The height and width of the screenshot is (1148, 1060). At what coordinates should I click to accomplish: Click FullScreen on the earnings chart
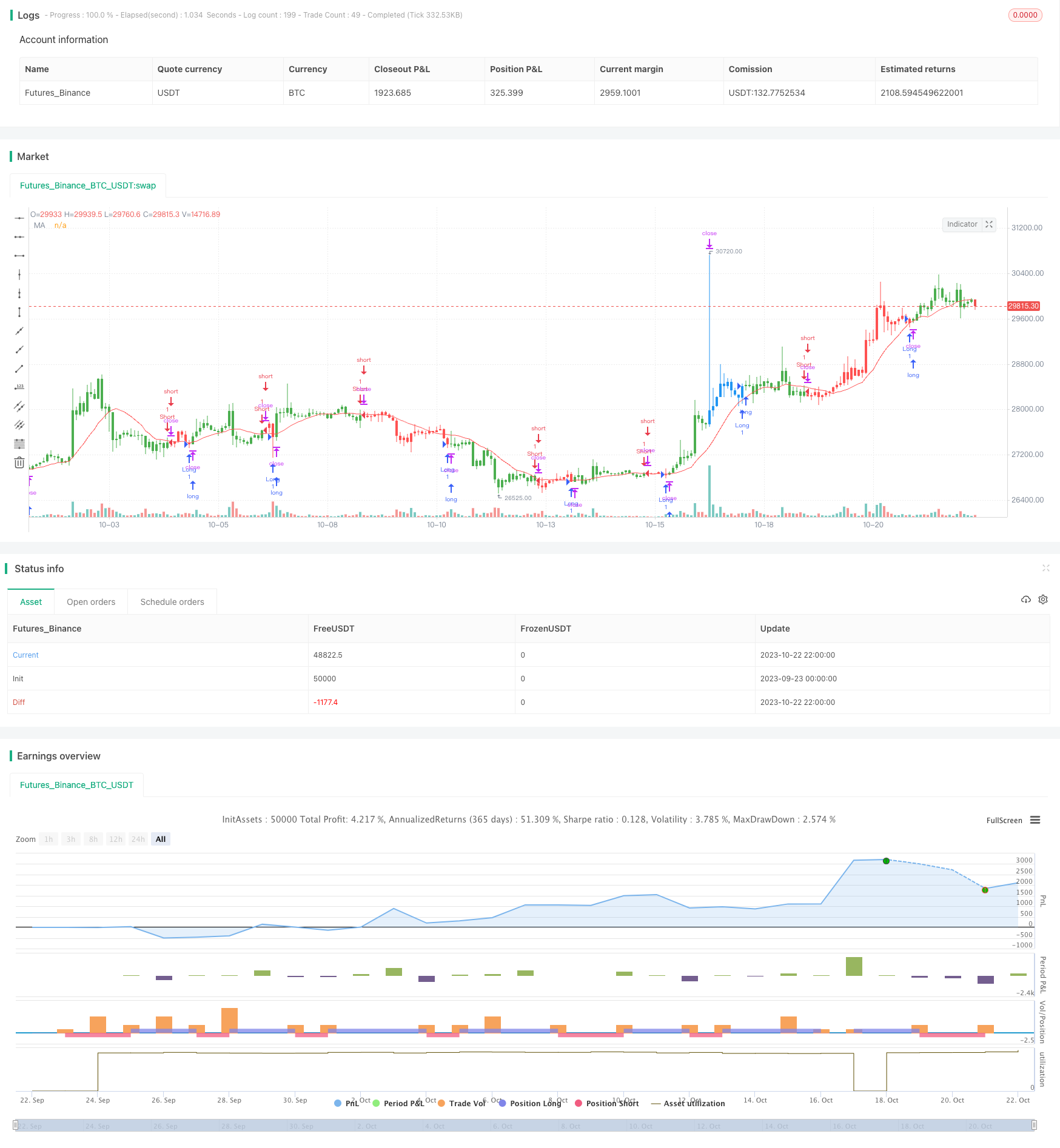pos(1004,821)
